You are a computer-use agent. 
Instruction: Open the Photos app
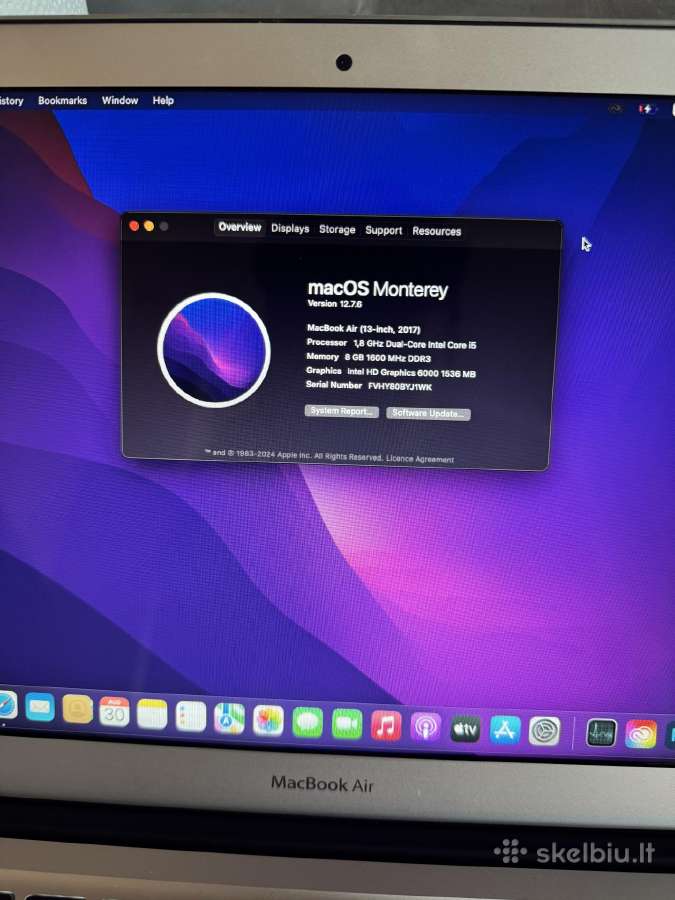click(x=268, y=720)
